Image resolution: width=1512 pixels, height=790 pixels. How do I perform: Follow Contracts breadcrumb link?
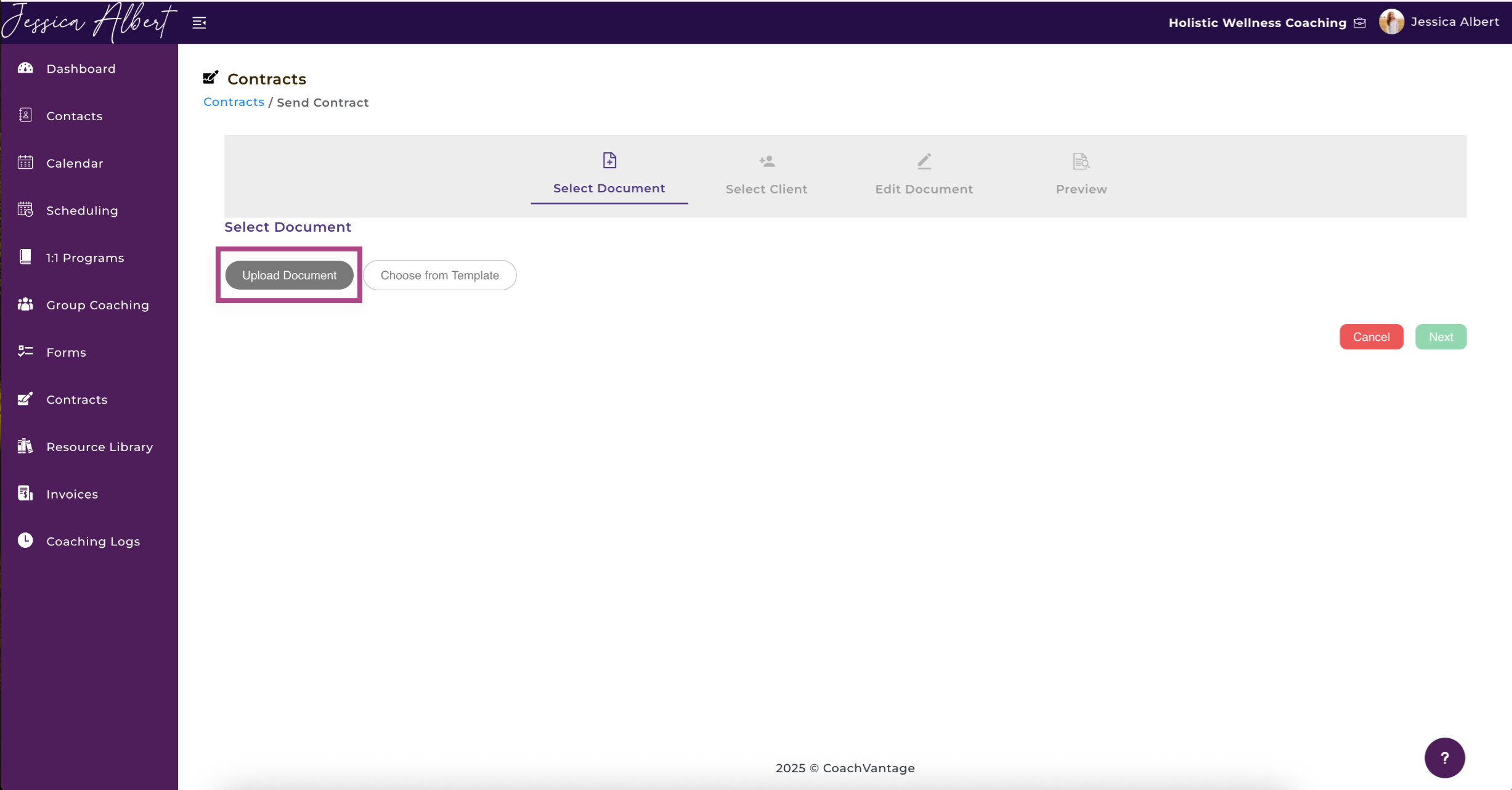click(x=234, y=102)
